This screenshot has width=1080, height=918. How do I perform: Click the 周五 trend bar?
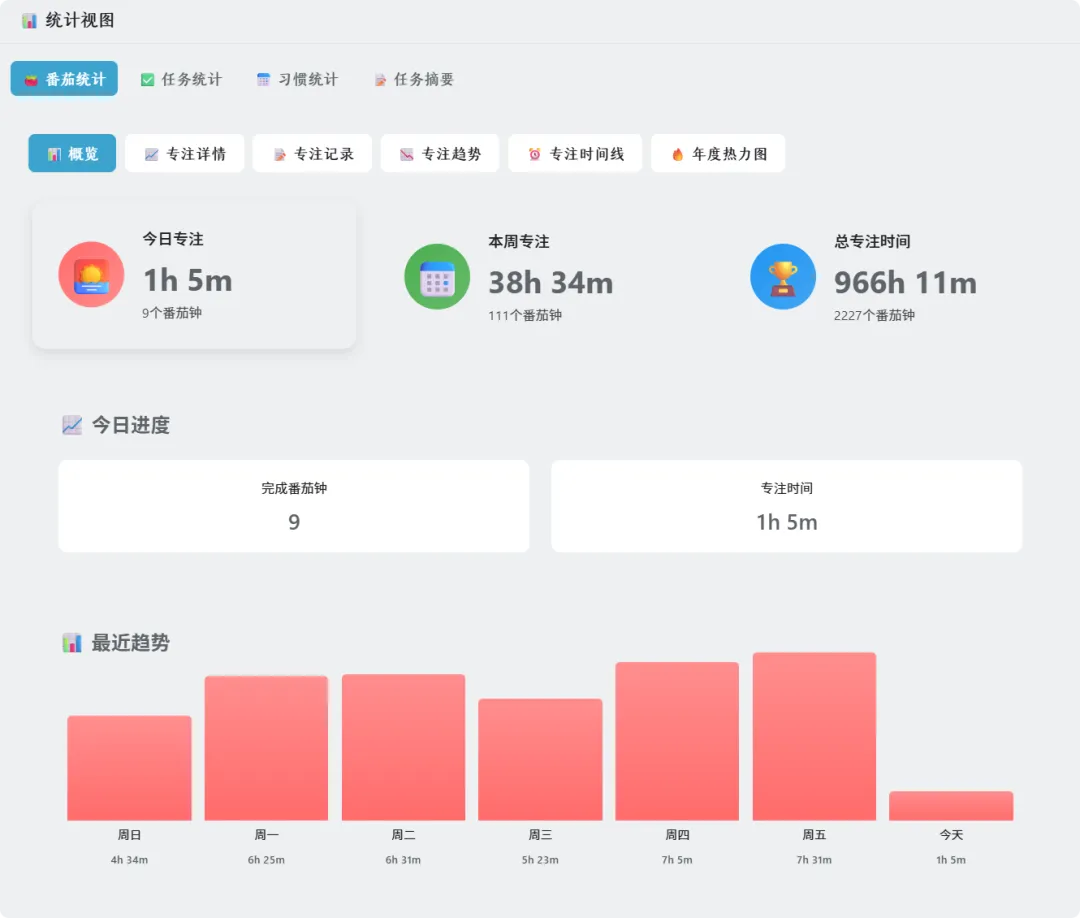click(x=814, y=736)
